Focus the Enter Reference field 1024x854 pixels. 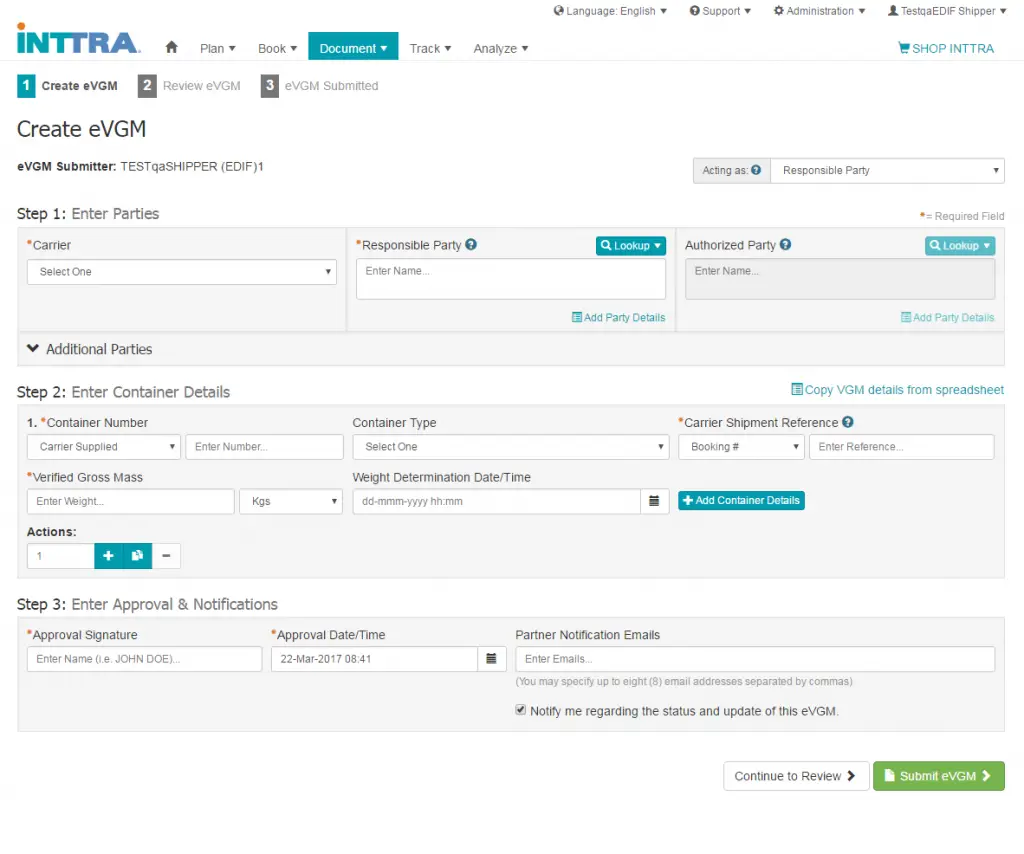(902, 447)
